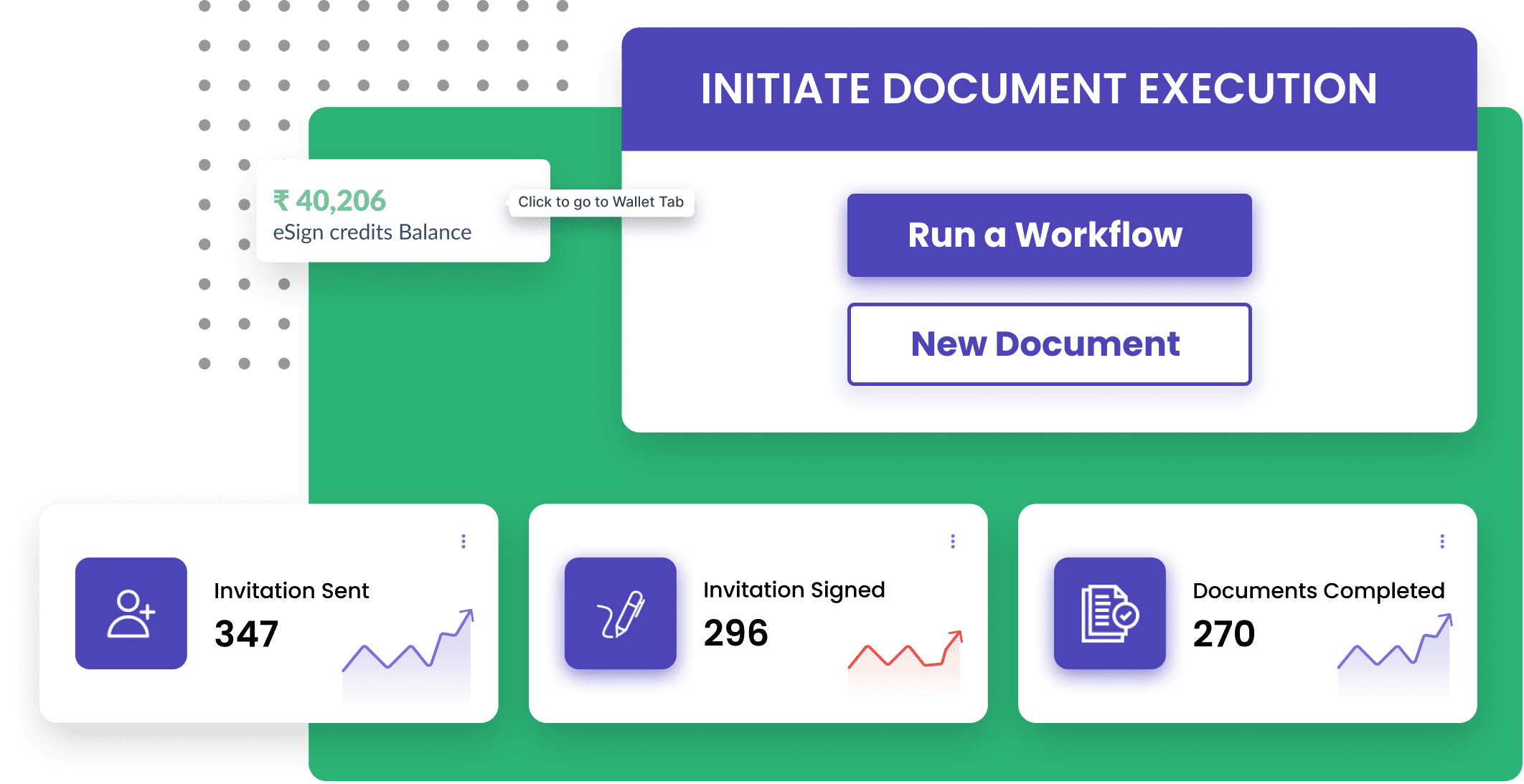Select the Invitation Sent stat label
Image resolution: width=1524 pixels, height=784 pixels.
tap(291, 590)
